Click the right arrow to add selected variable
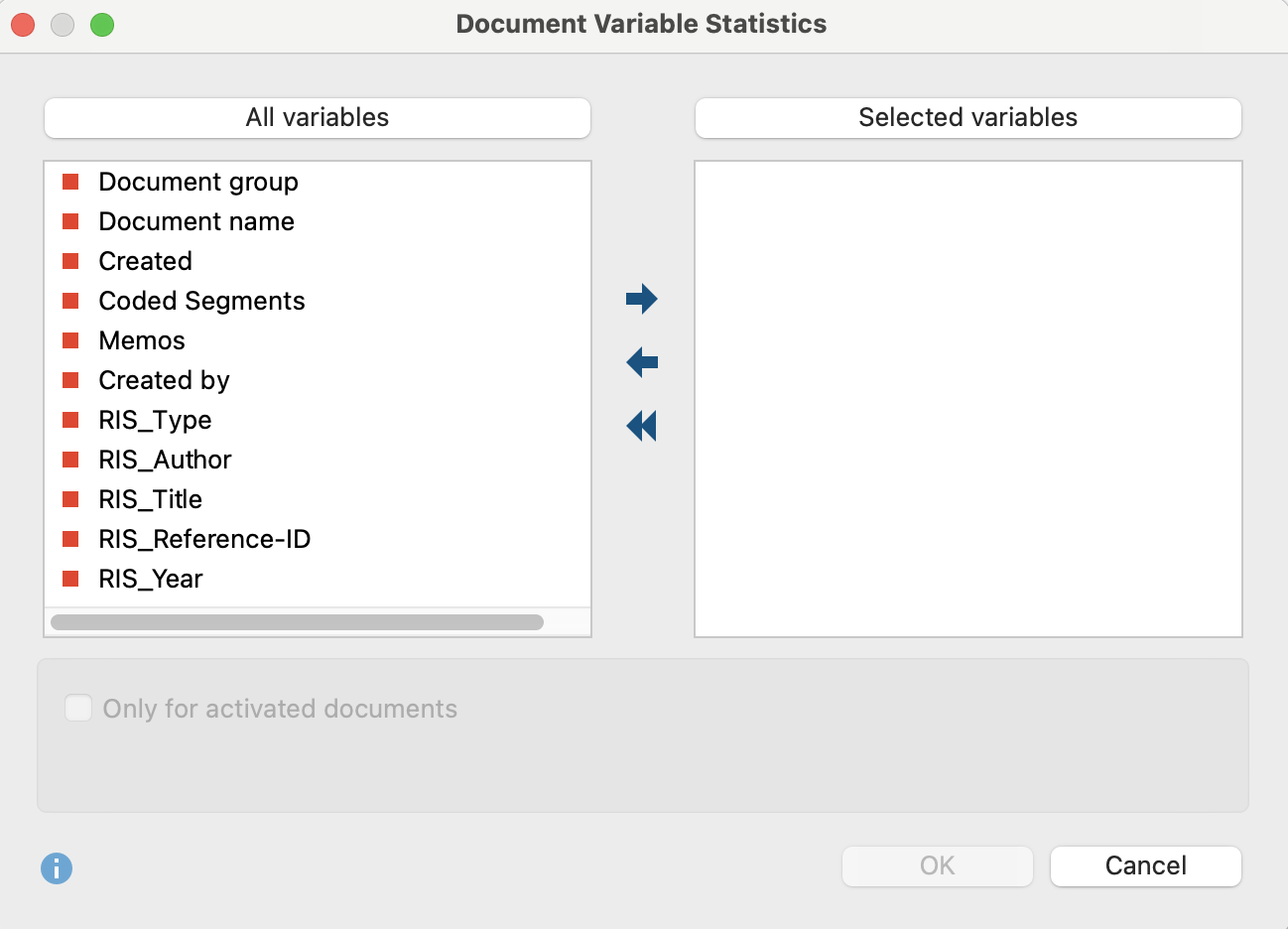The height and width of the screenshot is (929, 1288). point(641,298)
